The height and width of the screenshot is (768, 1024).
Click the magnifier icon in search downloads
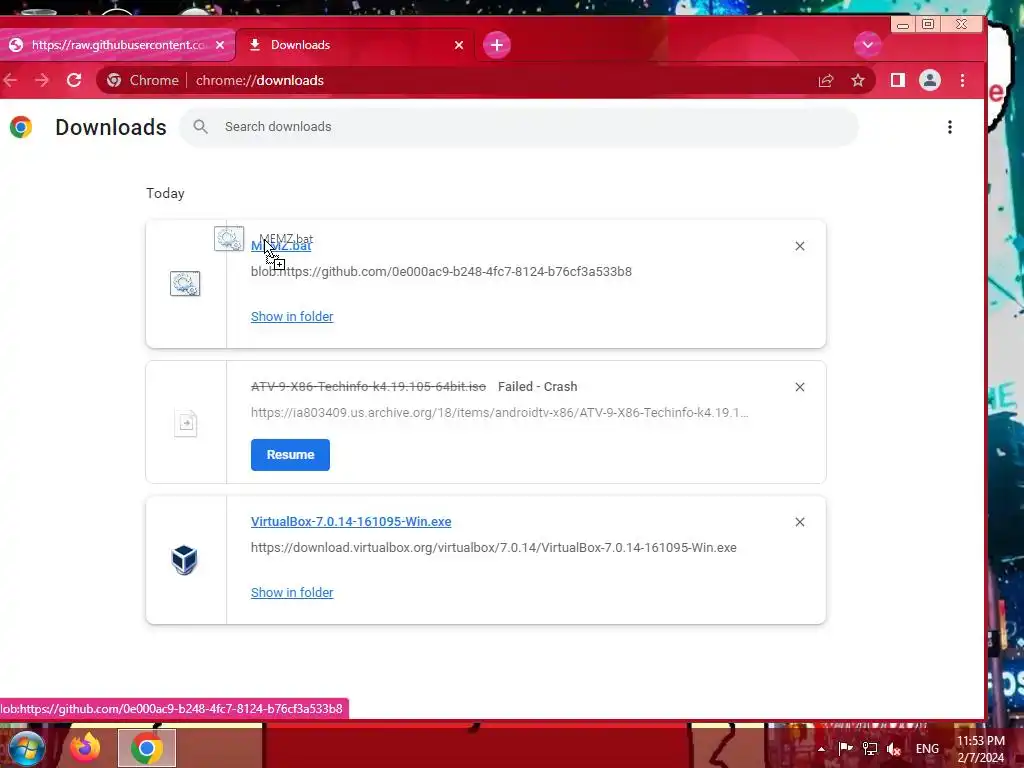[200, 127]
